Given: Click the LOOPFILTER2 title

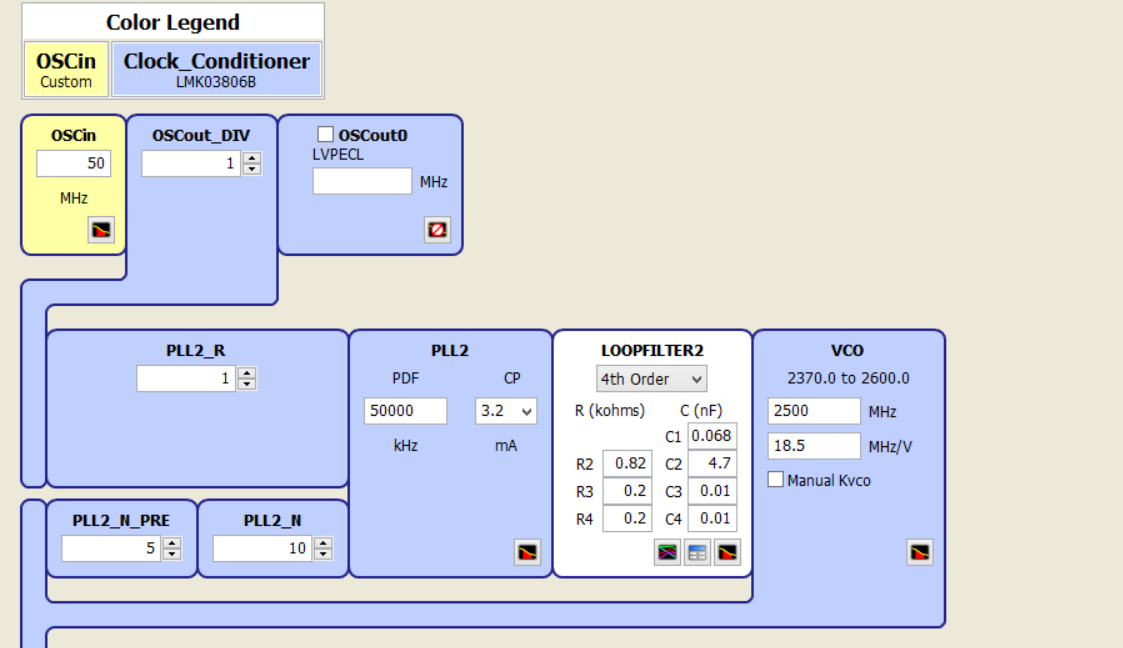Looking at the screenshot, I should tap(652, 351).
